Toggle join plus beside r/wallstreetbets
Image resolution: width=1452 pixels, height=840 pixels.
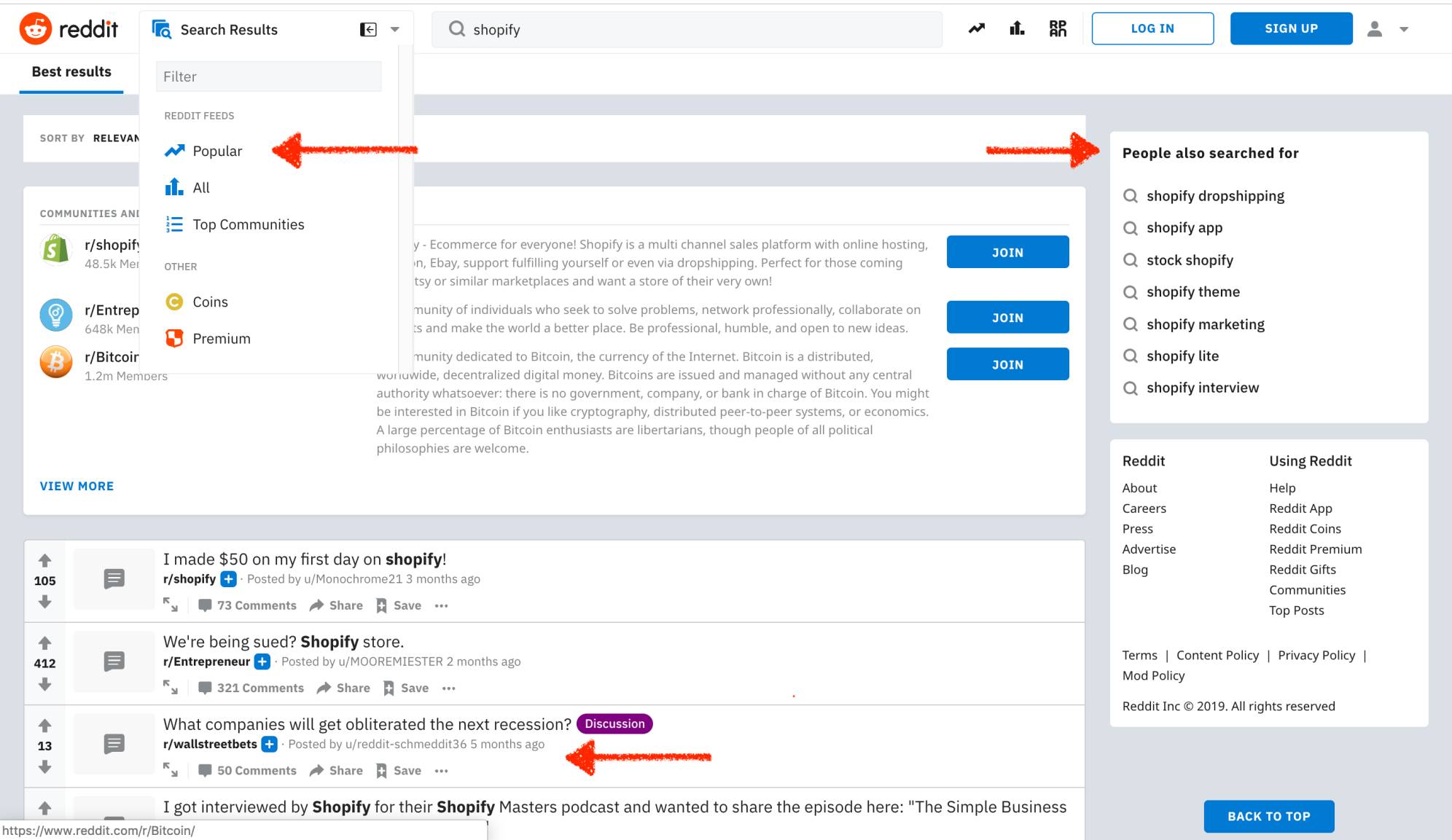270,744
